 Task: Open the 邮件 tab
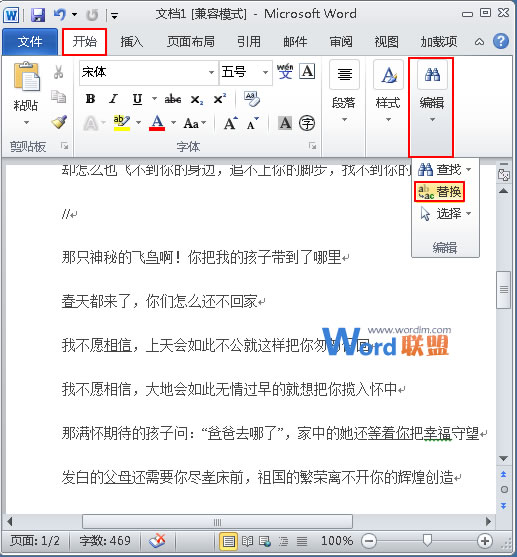[x=295, y=42]
